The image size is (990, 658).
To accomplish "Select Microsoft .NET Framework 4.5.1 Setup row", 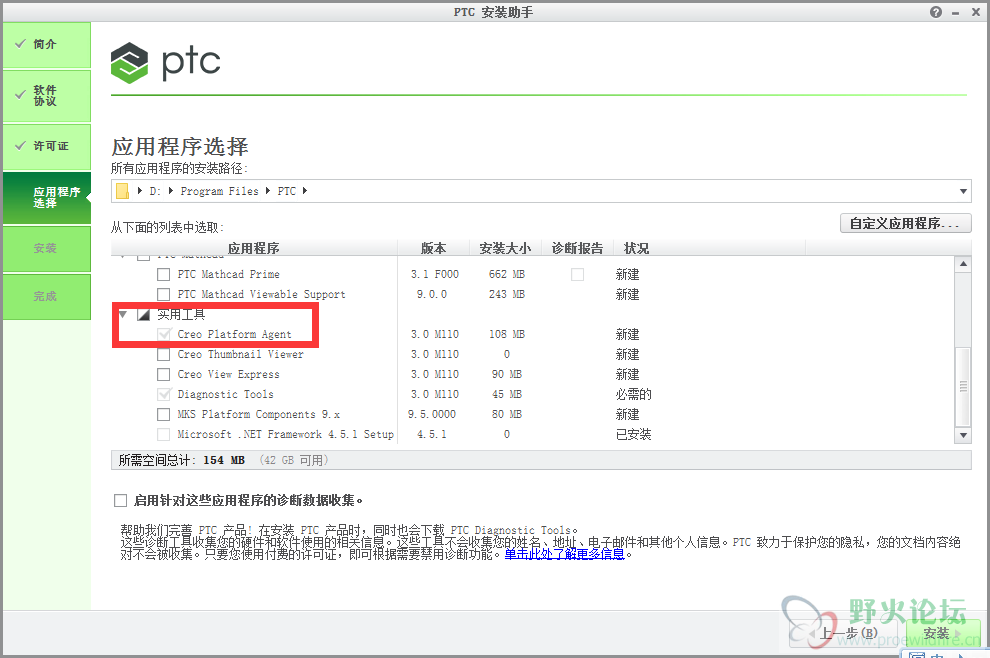I will (x=285, y=434).
